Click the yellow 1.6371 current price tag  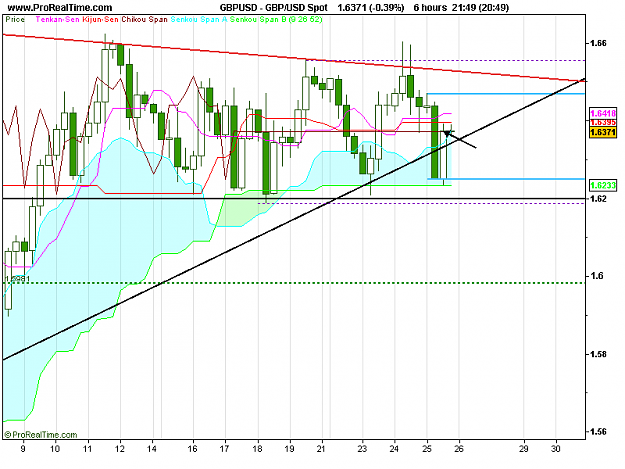[x=603, y=132]
